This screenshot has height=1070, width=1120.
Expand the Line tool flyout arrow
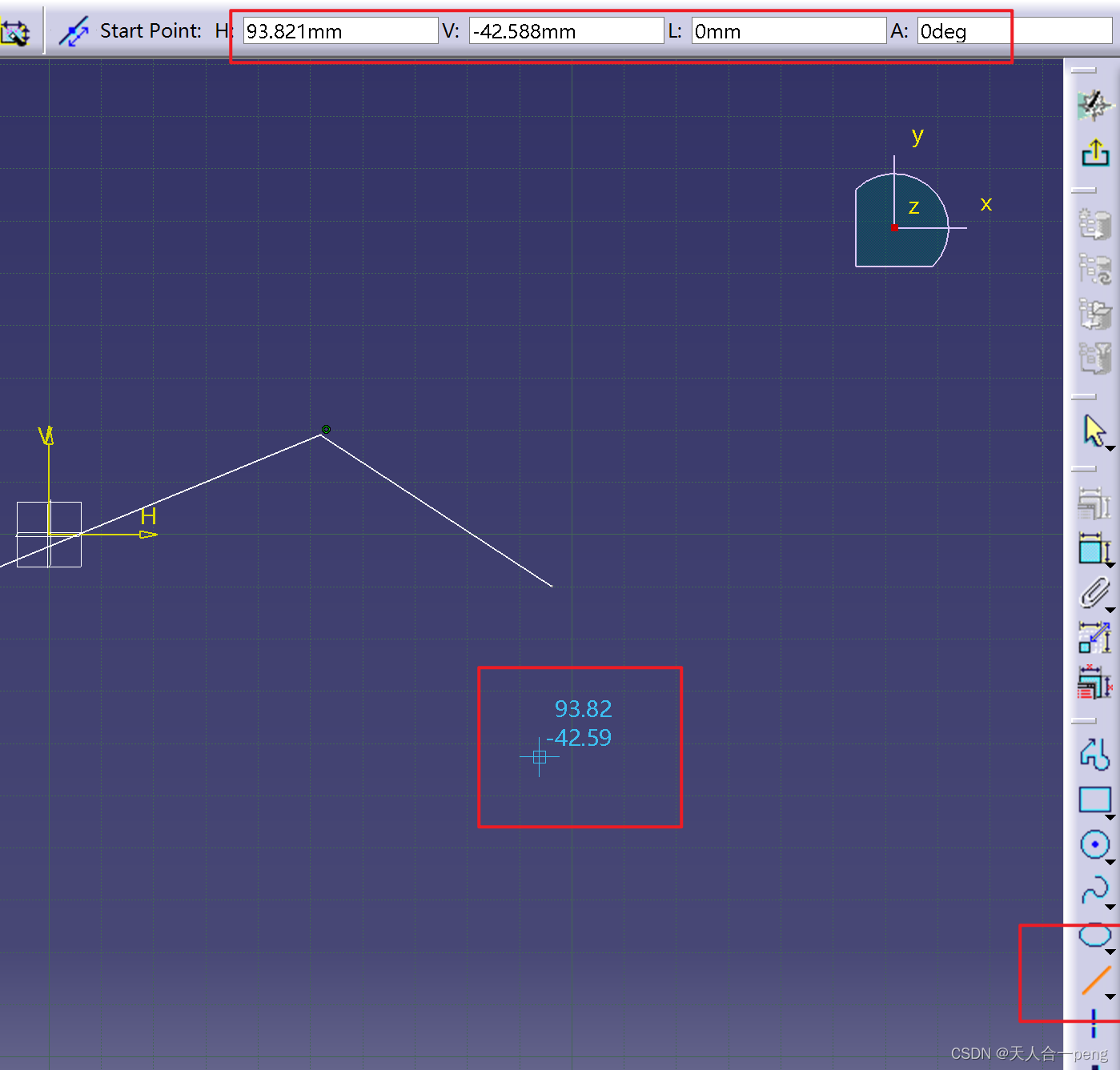(1110, 996)
